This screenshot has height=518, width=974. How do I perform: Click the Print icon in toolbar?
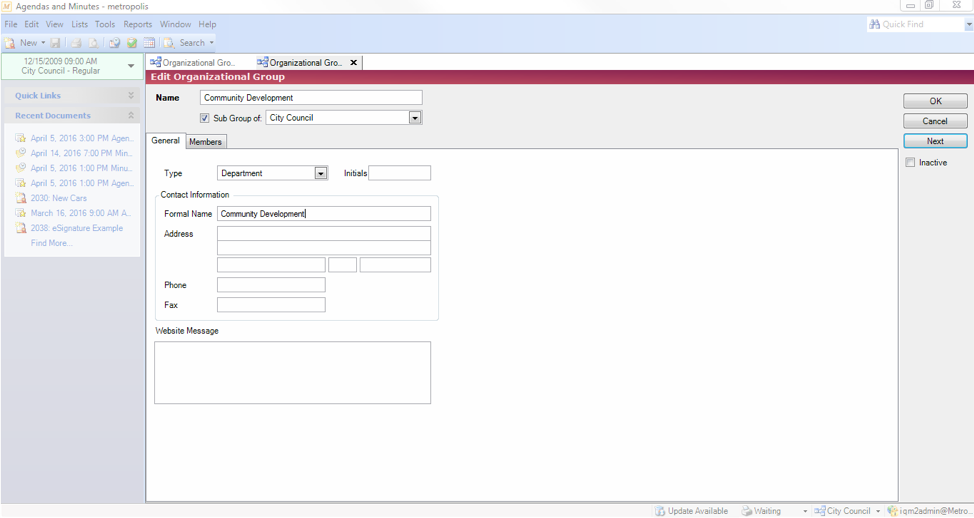pyautogui.click(x=76, y=43)
